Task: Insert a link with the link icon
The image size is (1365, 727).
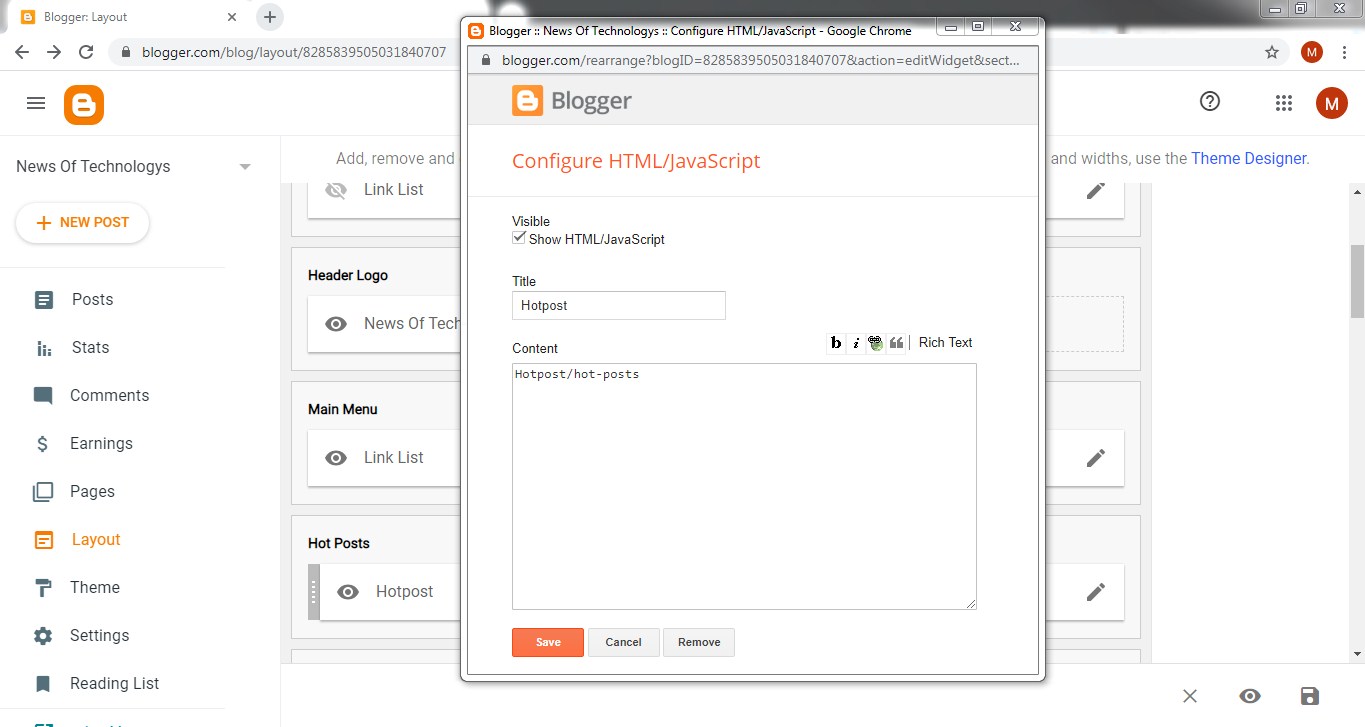Action: coord(876,343)
